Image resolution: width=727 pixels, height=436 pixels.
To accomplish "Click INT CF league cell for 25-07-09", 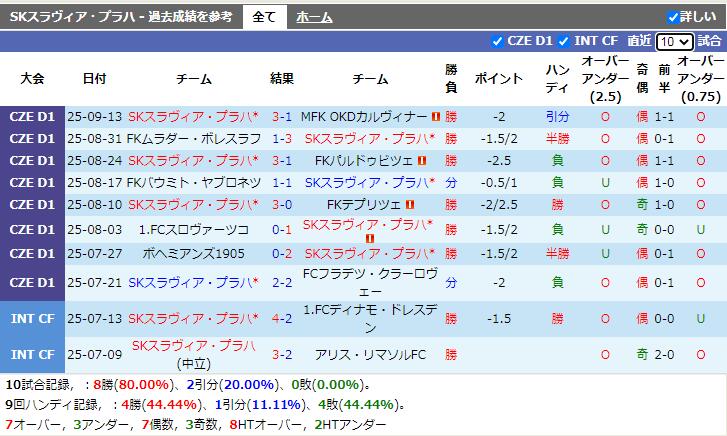I will [x=32, y=355].
